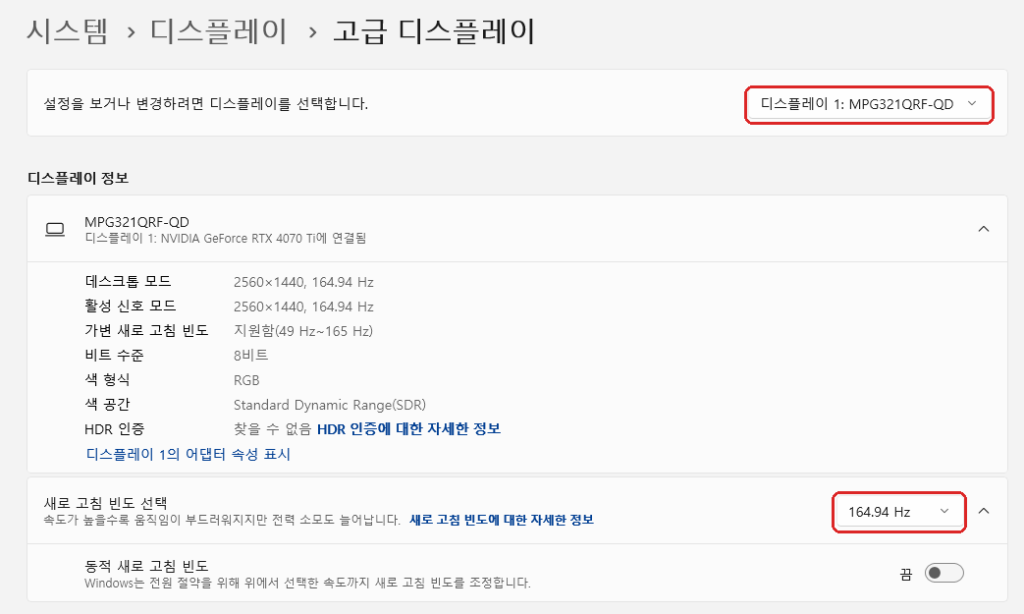Collapse the MPG321QRF-QD info section

pos(984,229)
